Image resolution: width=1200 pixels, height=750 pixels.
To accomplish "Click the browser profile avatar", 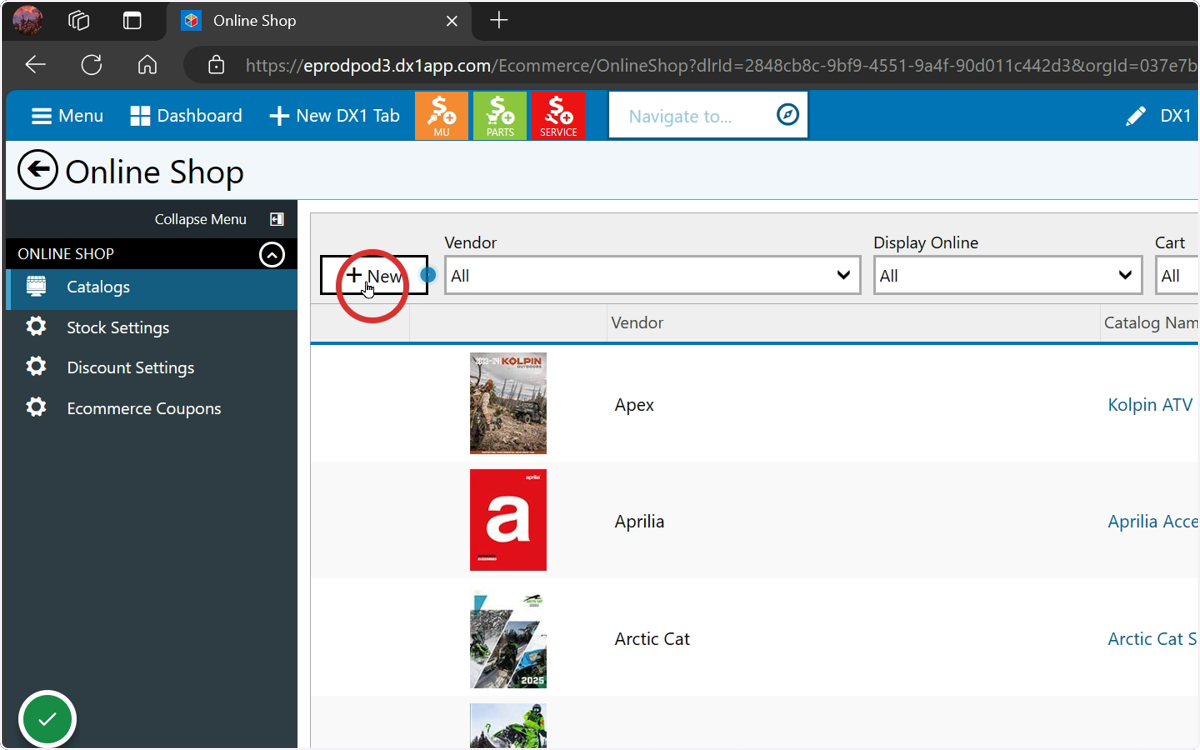I will [27, 20].
